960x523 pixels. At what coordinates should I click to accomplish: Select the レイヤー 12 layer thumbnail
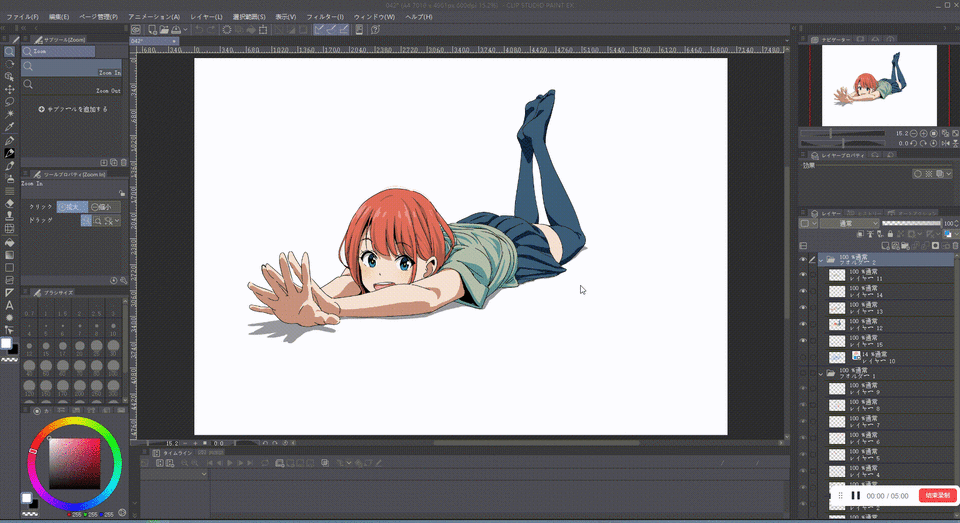837,325
